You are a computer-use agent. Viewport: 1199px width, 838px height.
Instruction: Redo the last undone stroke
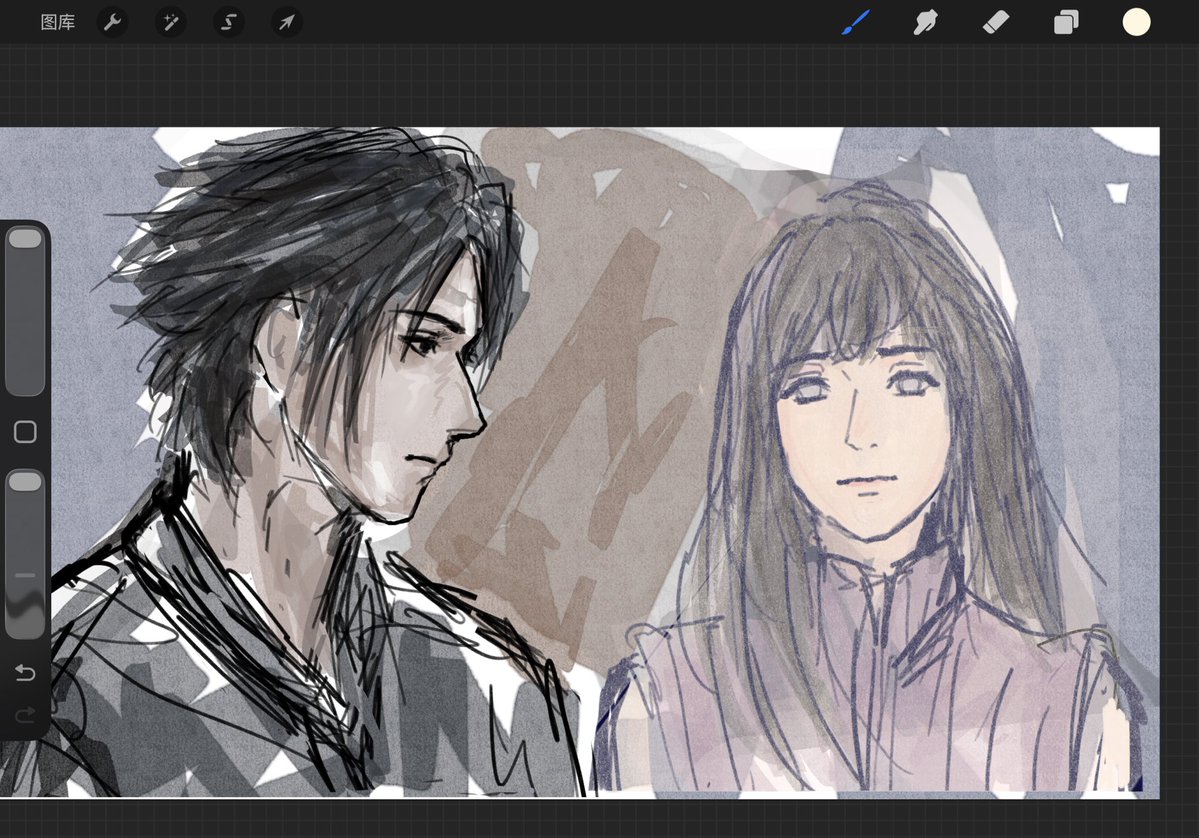25,715
